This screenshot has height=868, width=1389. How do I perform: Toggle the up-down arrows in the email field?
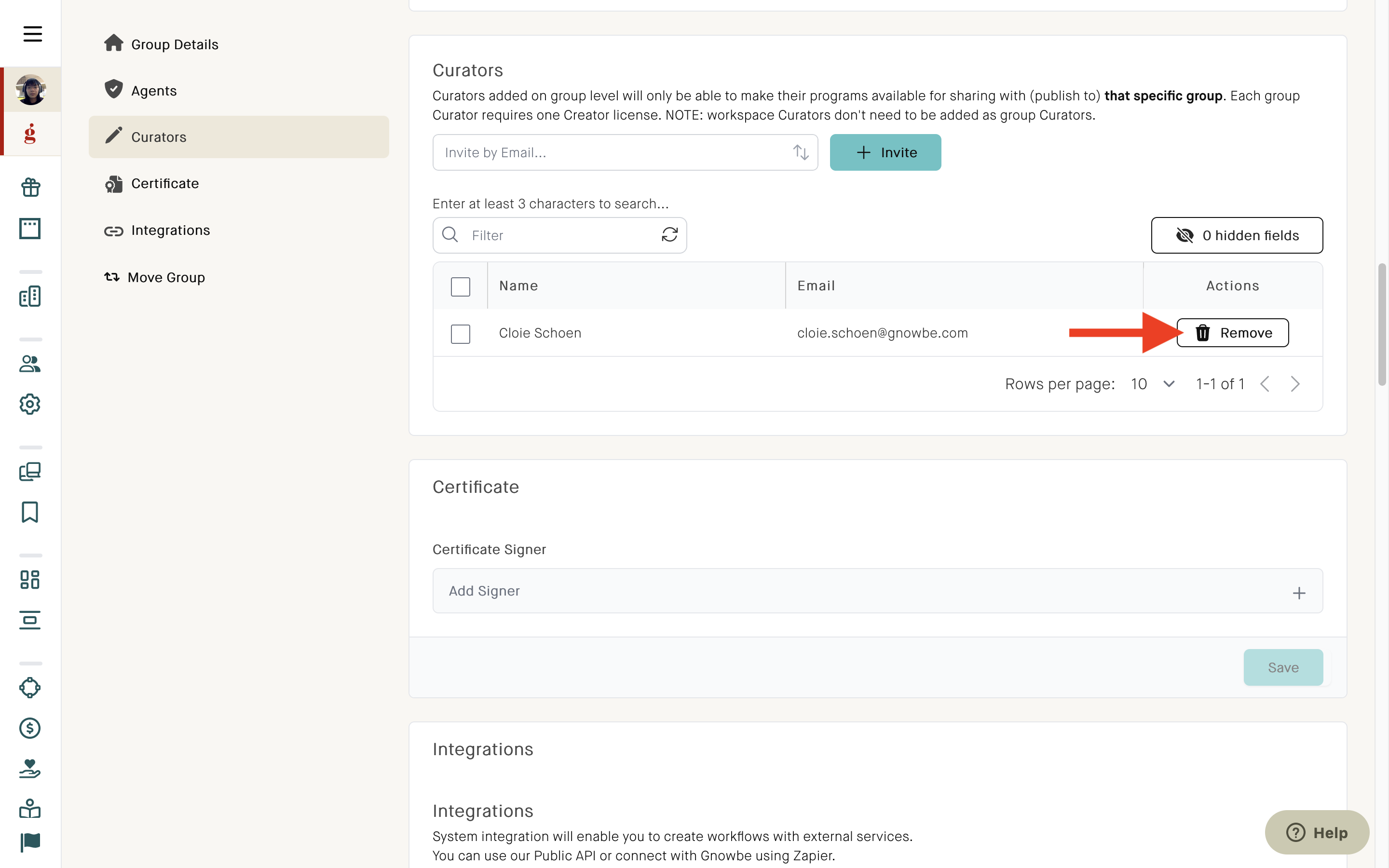tap(801, 152)
